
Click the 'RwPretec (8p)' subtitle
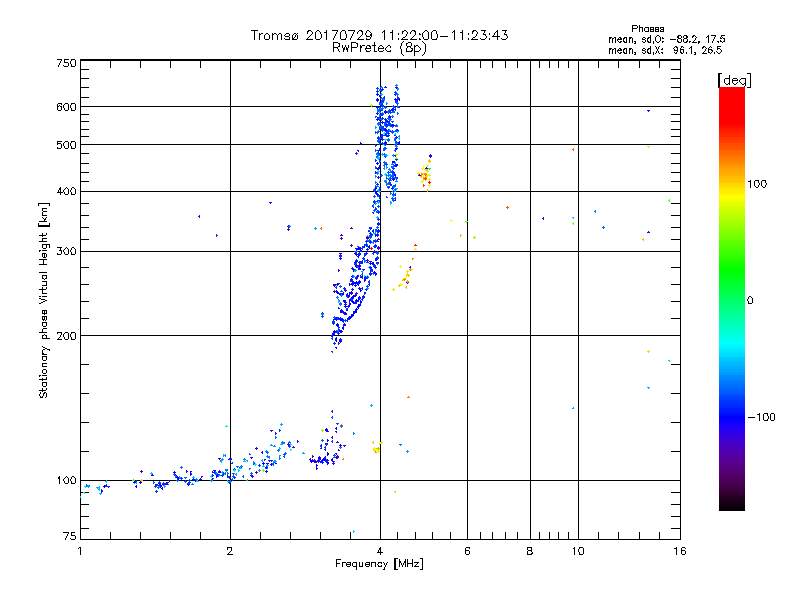tap(379, 48)
